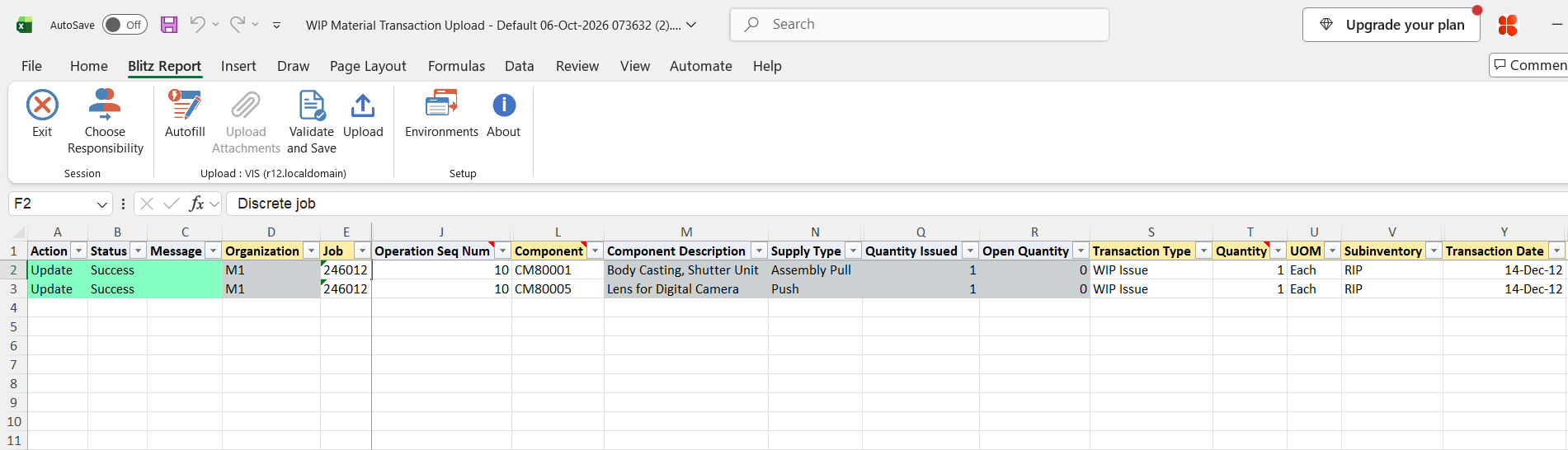Image resolution: width=1568 pixels, height=450 pixels.
Task: Open the Action column filter
Action: tap(78, 251)
